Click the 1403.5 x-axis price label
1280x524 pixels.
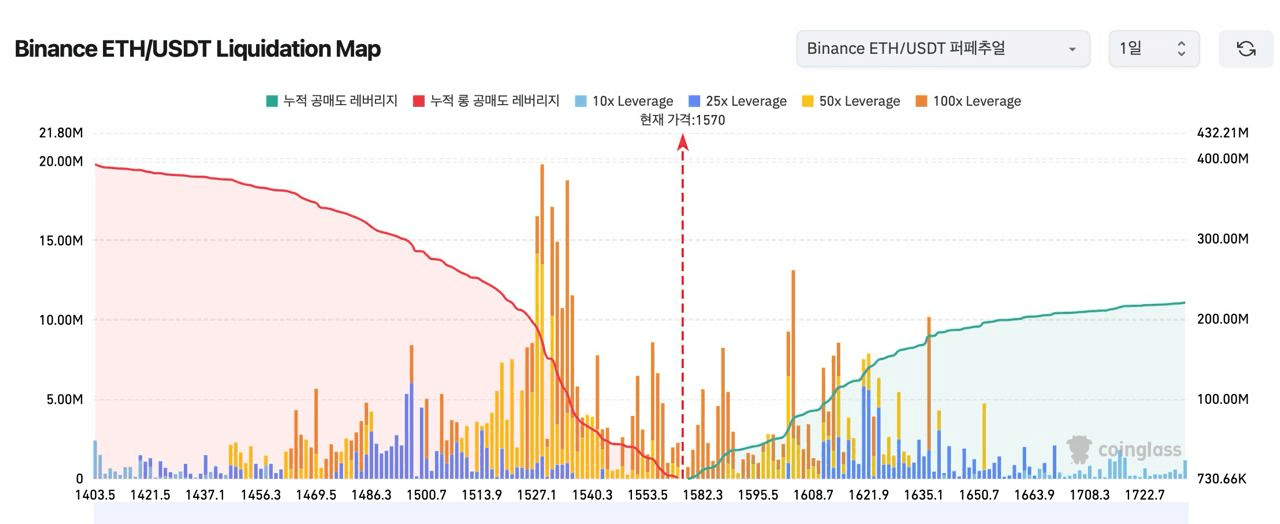(95, 495)
